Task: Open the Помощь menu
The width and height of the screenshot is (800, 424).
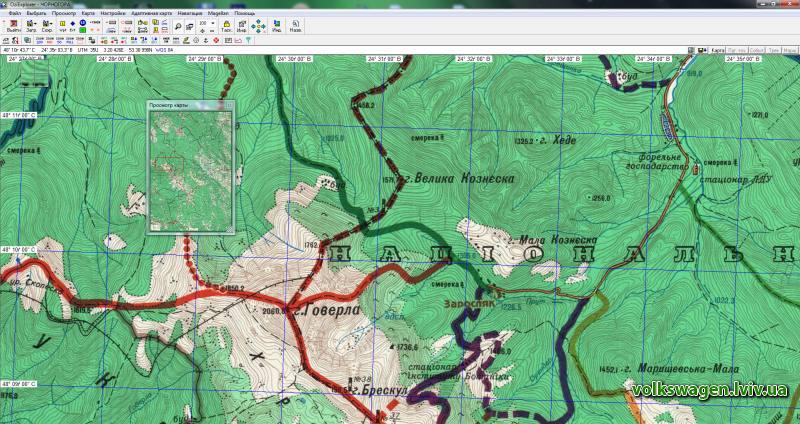Action: [244, 13]
